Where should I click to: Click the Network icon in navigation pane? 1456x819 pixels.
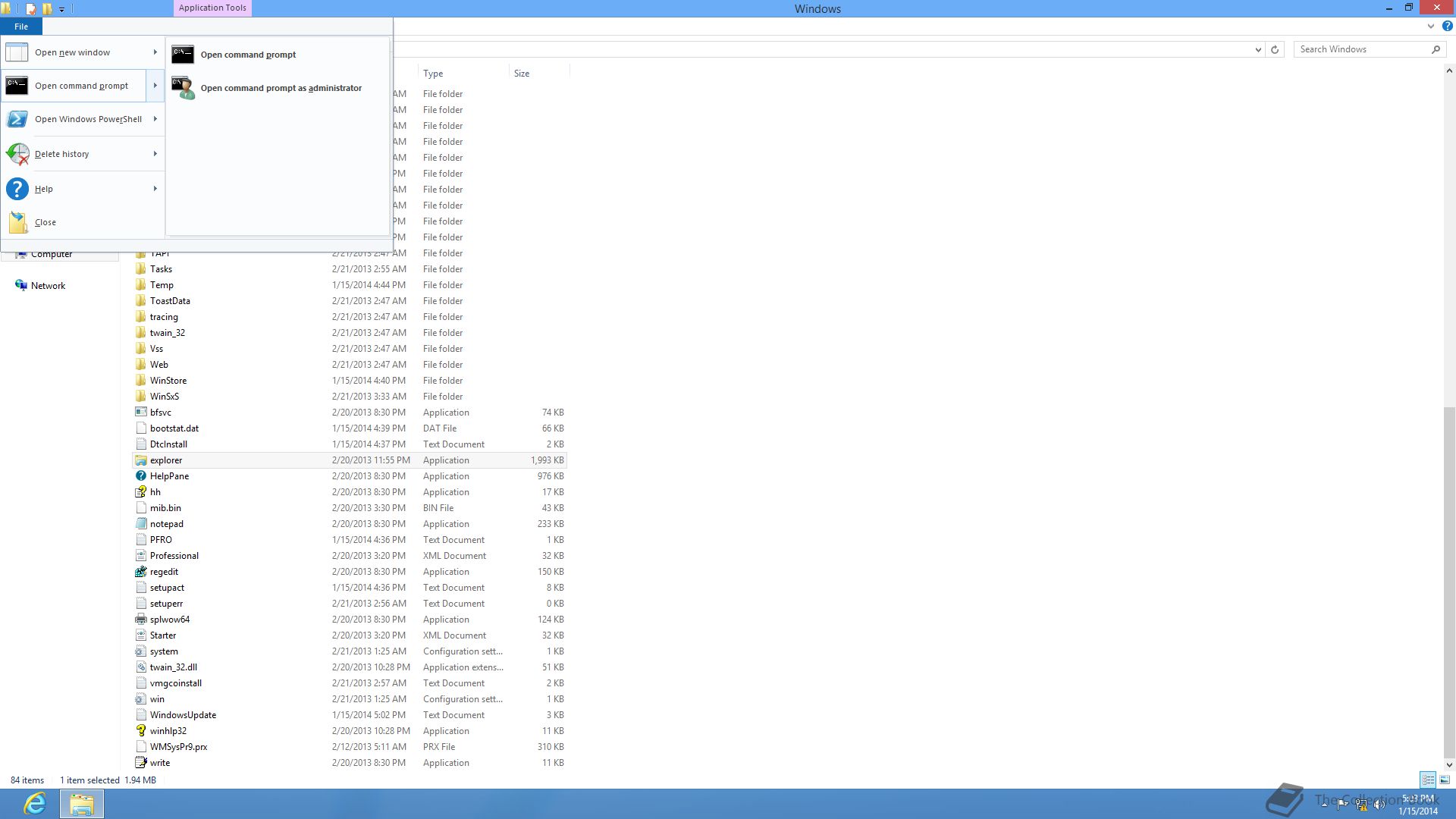(21, 286)
